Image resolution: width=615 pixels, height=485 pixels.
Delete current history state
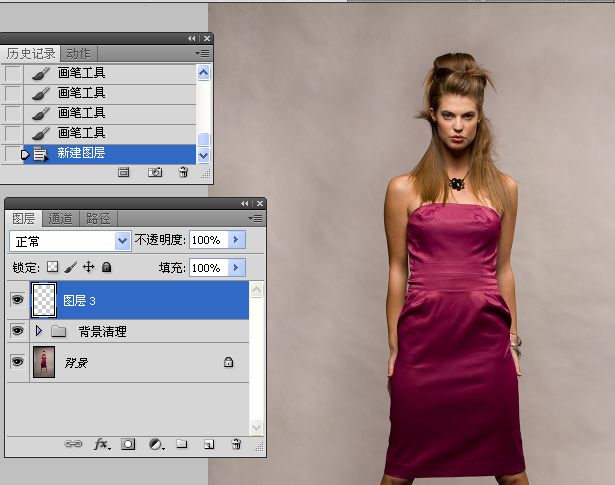pyautogui.click(x=183, y=172)
